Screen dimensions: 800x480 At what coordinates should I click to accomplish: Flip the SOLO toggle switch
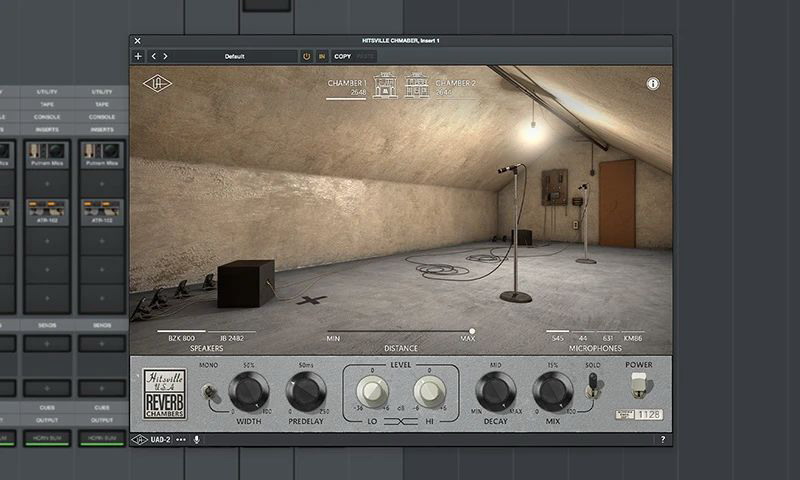coord(592,385)
